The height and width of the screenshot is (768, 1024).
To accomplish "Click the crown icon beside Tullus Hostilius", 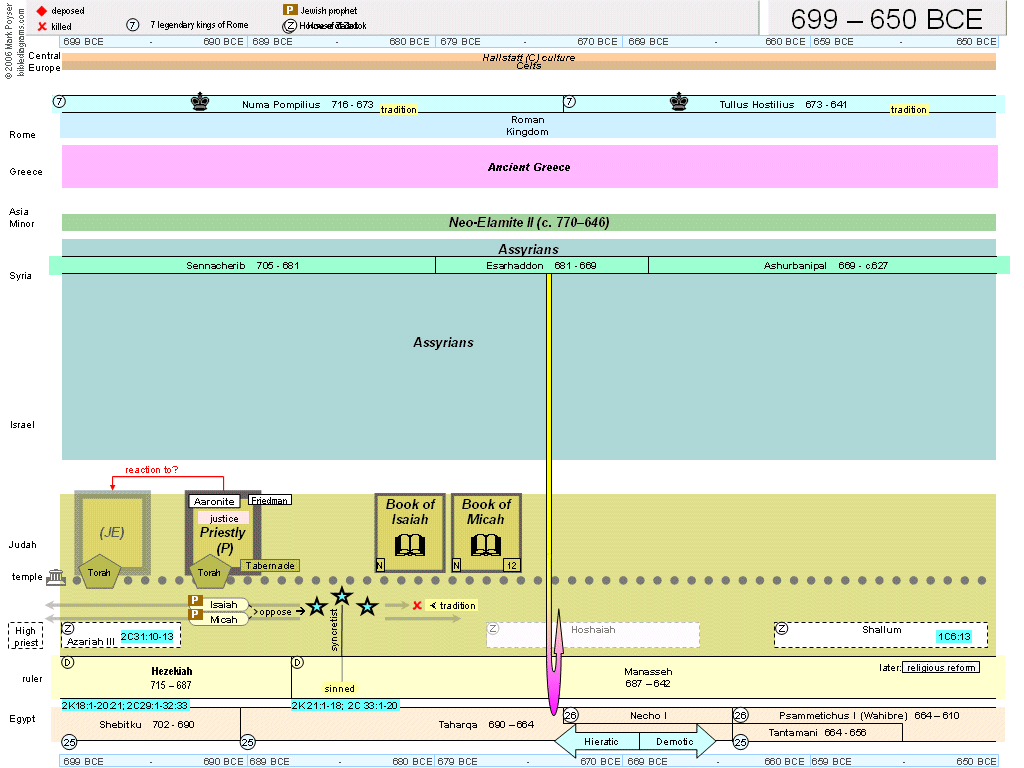I will (x=680, y=101).
